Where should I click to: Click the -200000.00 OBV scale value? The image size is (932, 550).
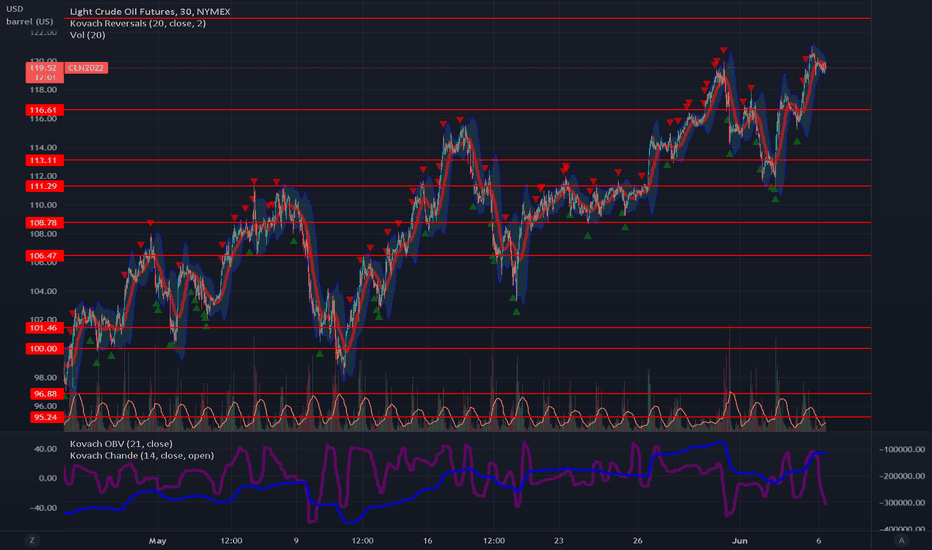click(x=902, y=476)
